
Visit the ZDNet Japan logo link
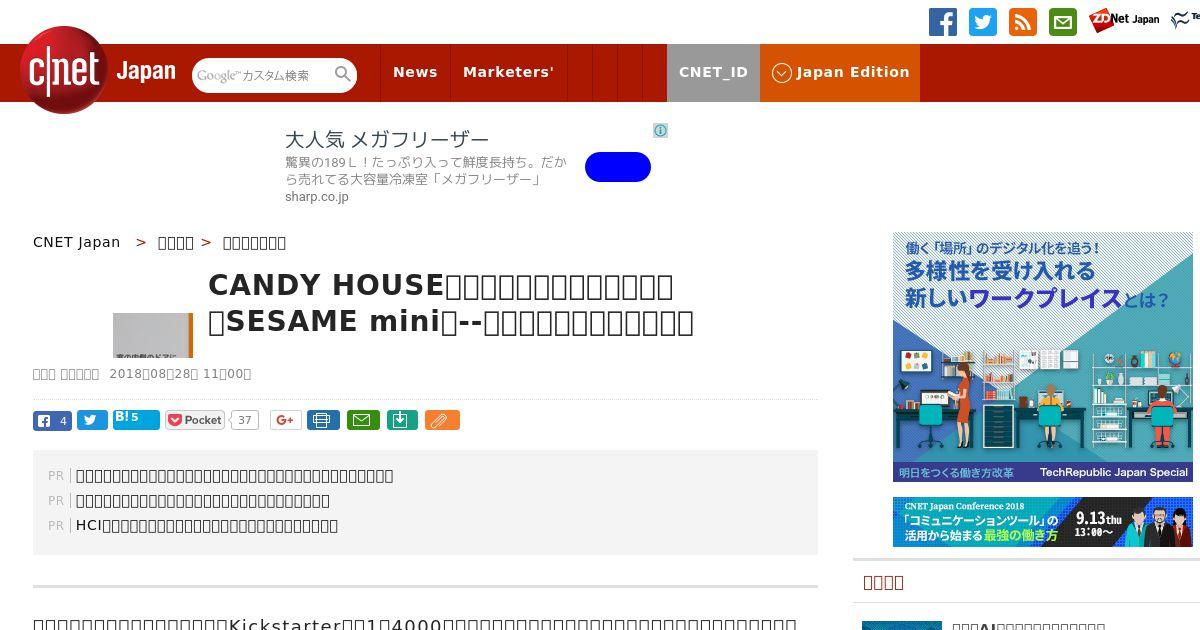[1124, 19]
